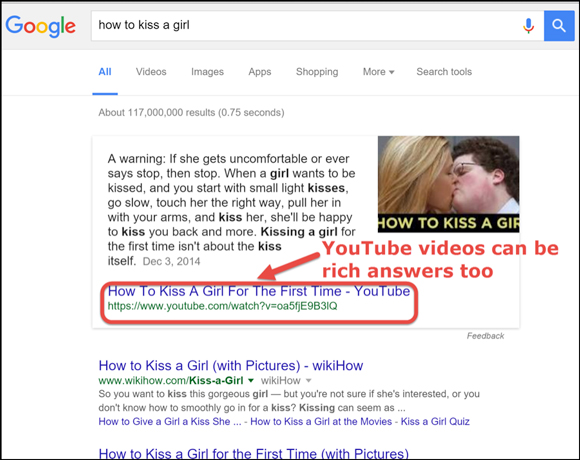Click the youtube.com watch URL
Screen dimensions: 580x460
click(222, 306)
